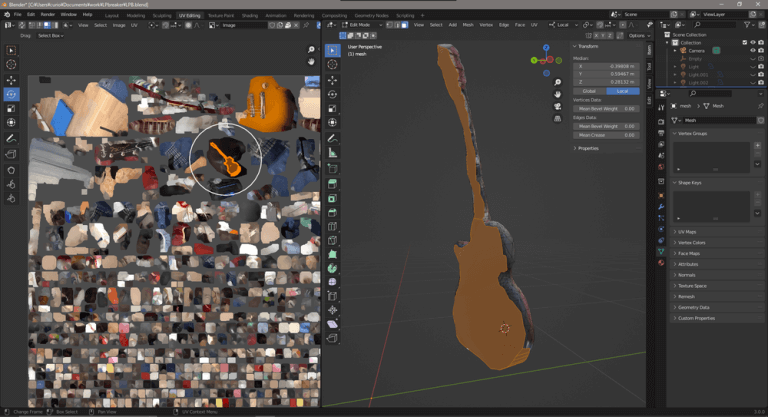
Task: Select Local orientation button in Transform panel
Action: tap(623, 91)
